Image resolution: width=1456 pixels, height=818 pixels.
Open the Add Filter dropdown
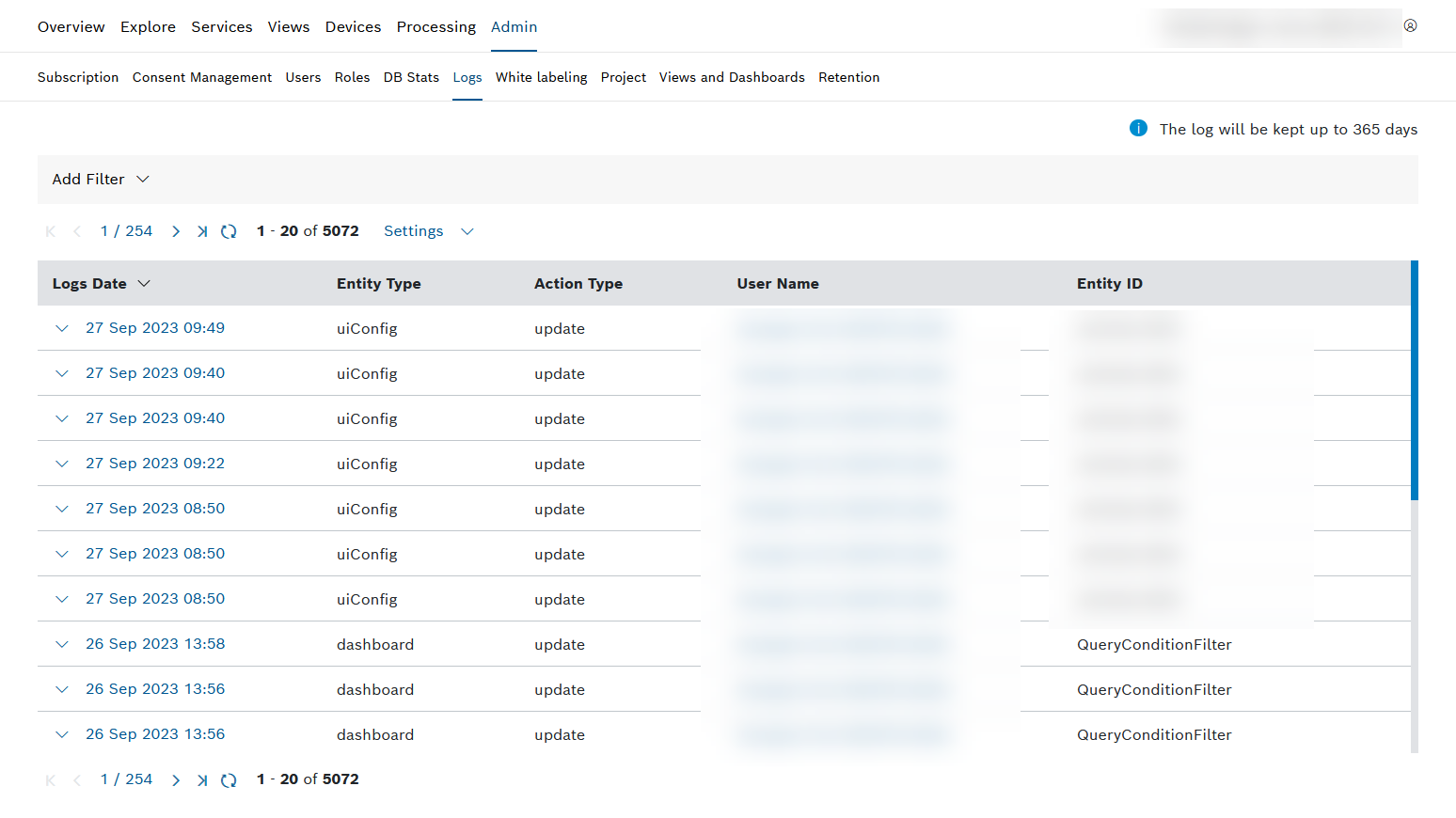[x=101, y=180]
